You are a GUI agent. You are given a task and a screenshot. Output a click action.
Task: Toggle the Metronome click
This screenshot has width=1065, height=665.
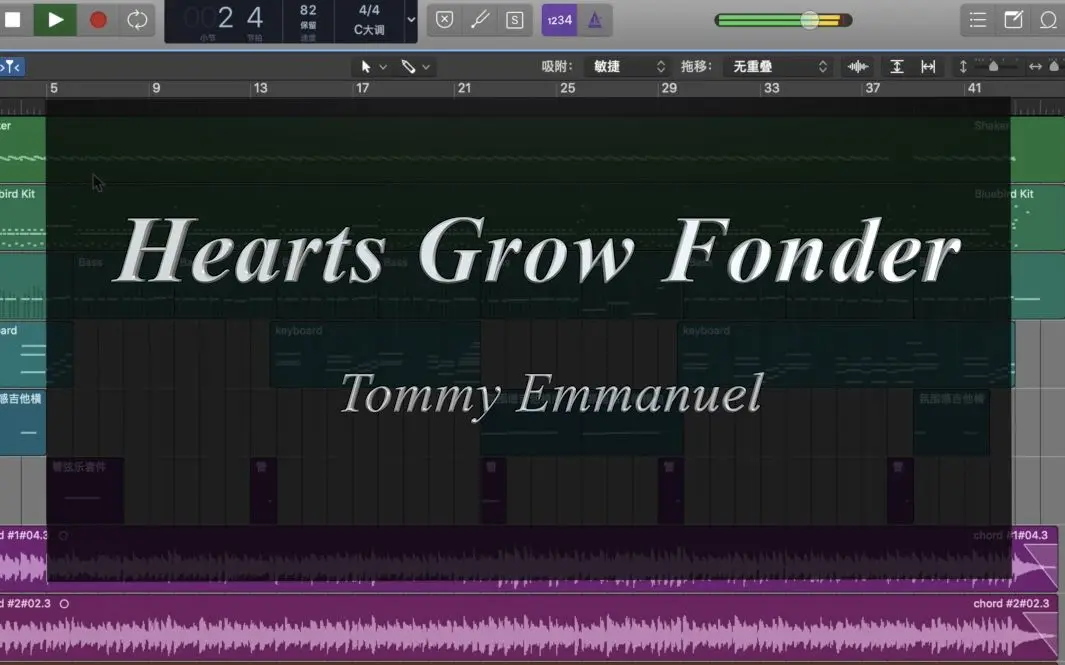click(x=595, y=20)
